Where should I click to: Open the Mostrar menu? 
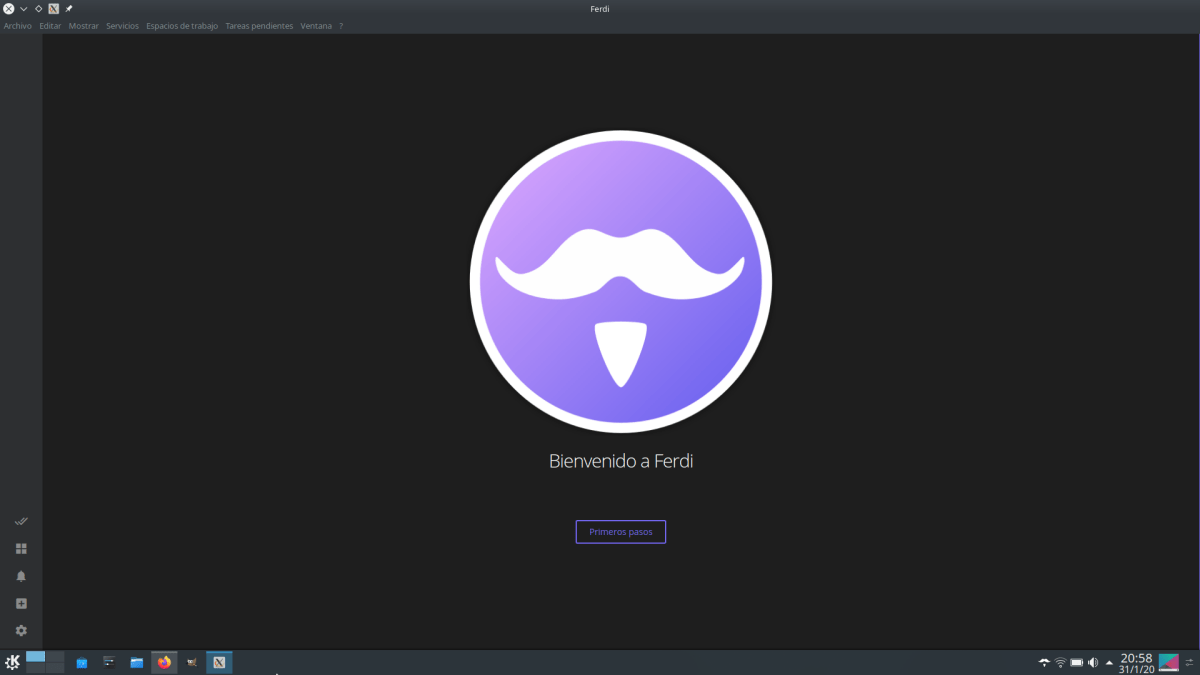84,26
